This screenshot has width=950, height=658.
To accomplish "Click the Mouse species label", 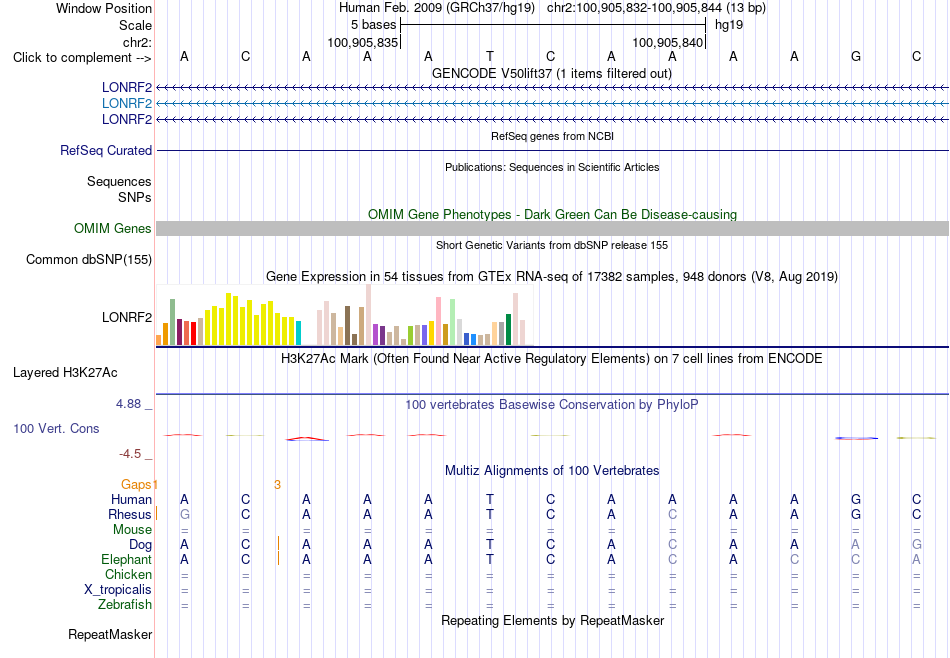I will (x=132, y=530).
